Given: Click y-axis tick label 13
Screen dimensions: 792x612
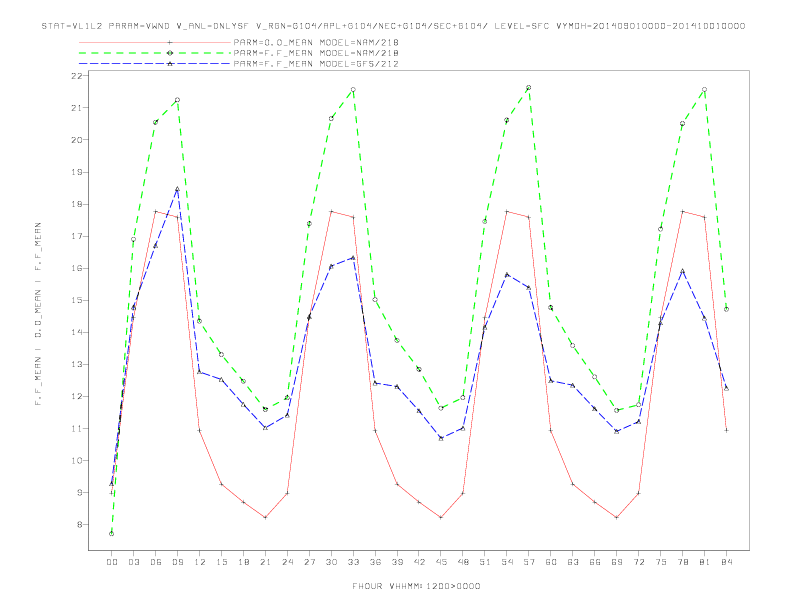Looking at the screenshot, I should pyautogui.click(x=77, y=365).
